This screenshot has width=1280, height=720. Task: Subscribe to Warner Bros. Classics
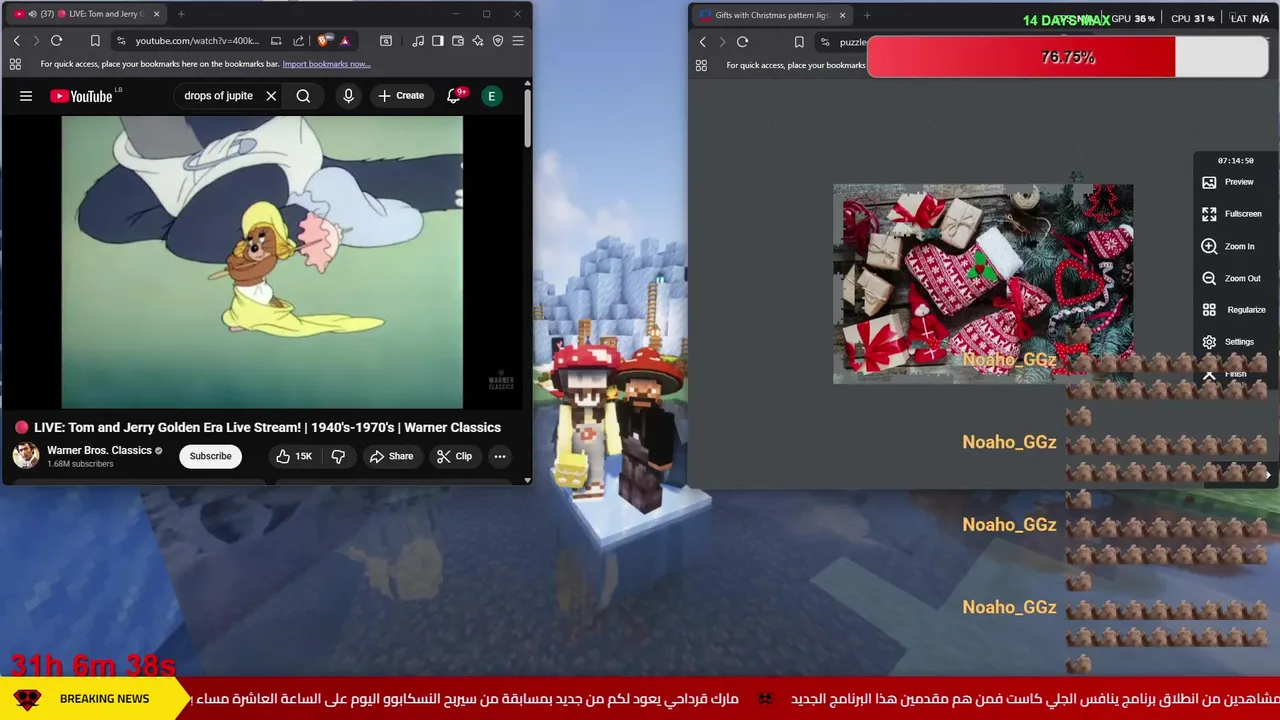(x=210, y=456)
